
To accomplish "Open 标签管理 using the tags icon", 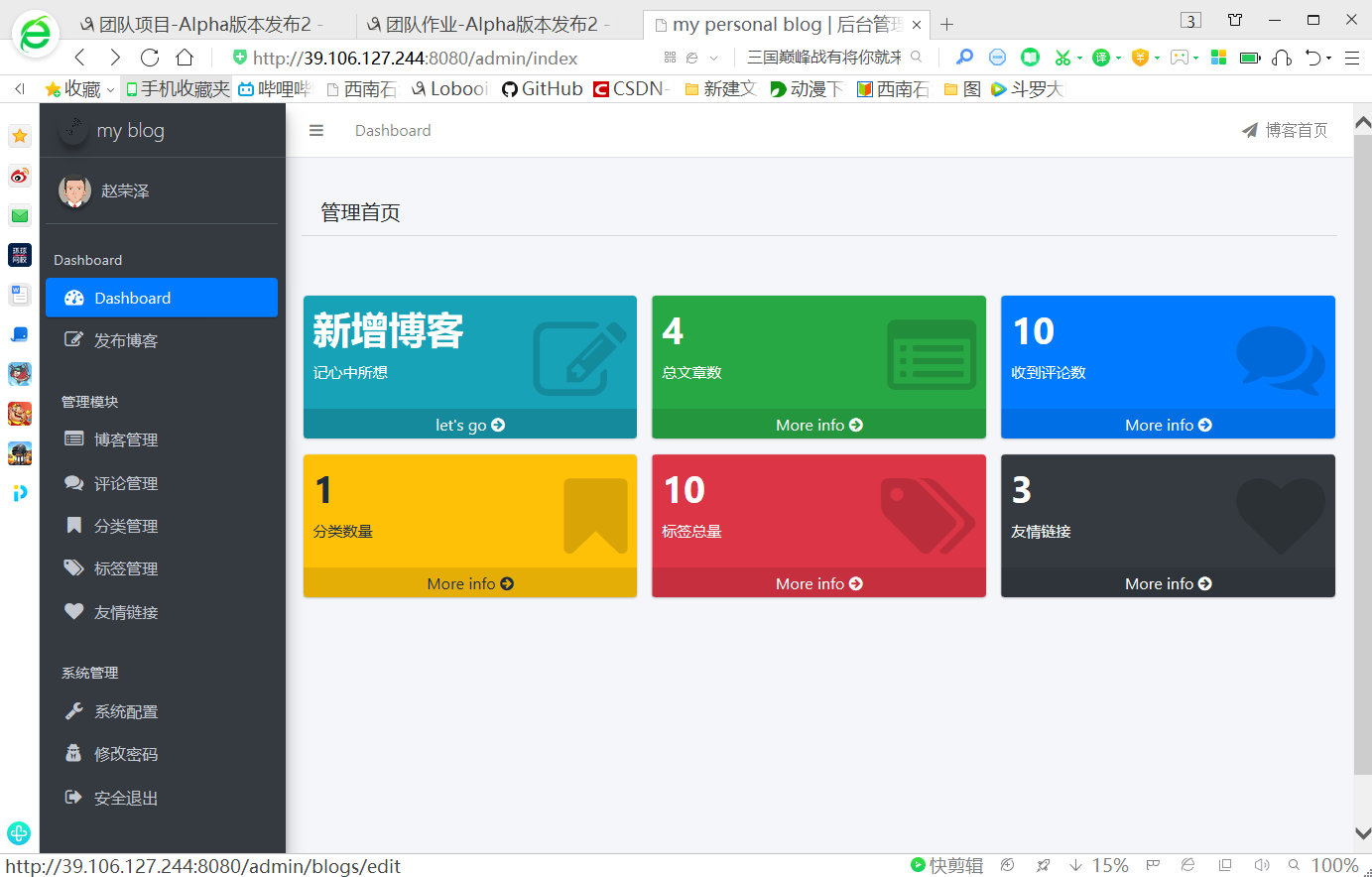I will pos(72,568).
